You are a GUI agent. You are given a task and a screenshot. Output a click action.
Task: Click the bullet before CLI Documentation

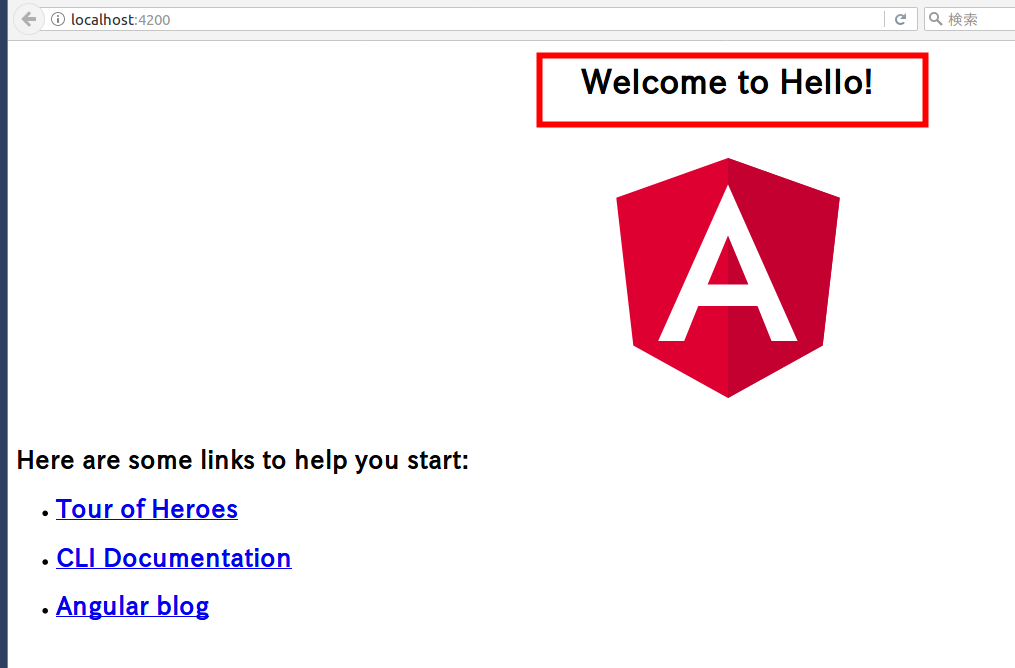click(45, 562)
